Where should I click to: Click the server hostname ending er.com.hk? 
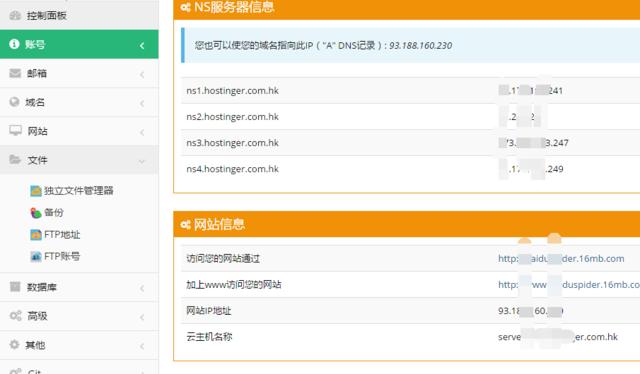pos(558,337)
